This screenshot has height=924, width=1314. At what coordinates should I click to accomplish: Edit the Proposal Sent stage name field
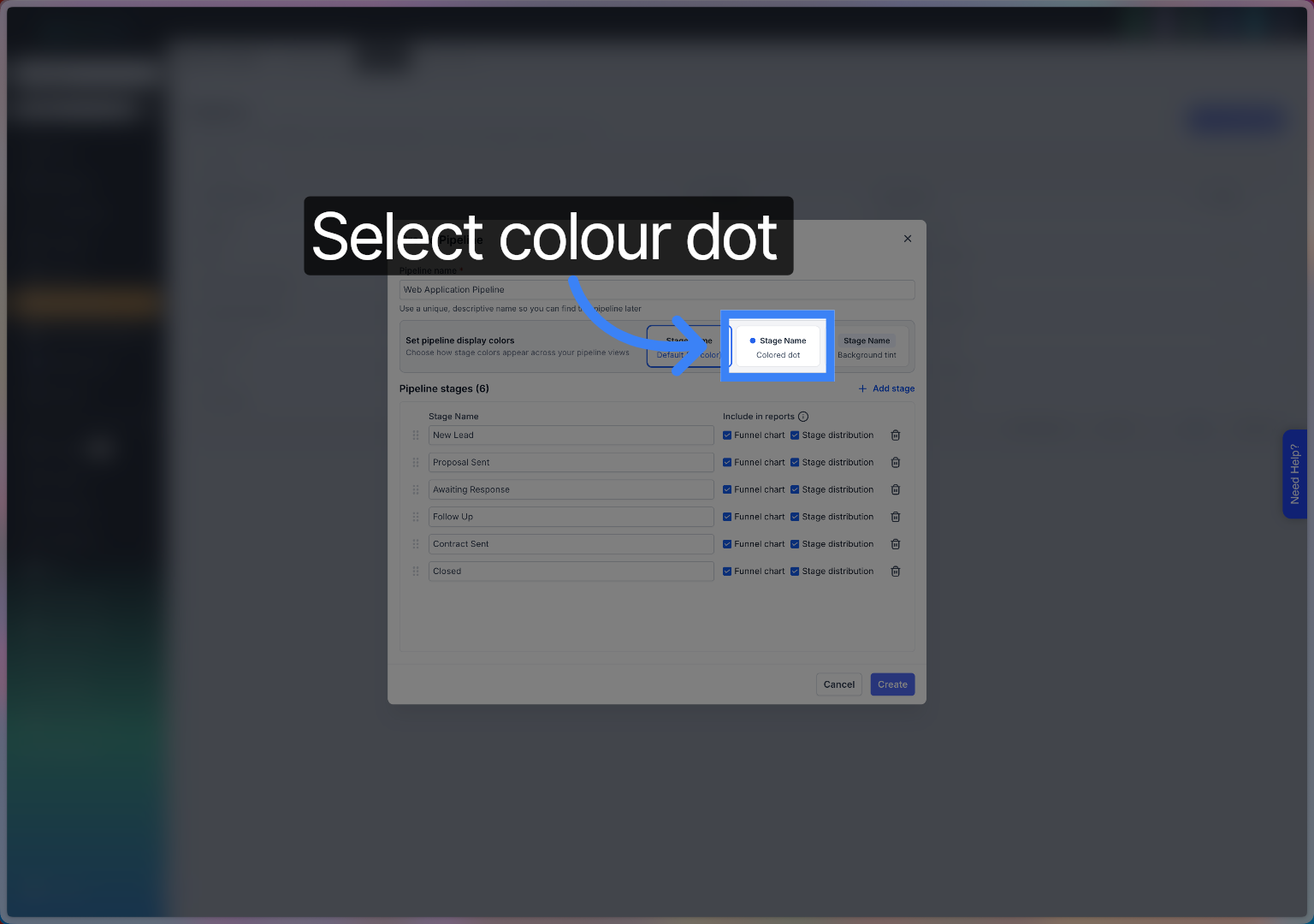[x=571, y=463]
